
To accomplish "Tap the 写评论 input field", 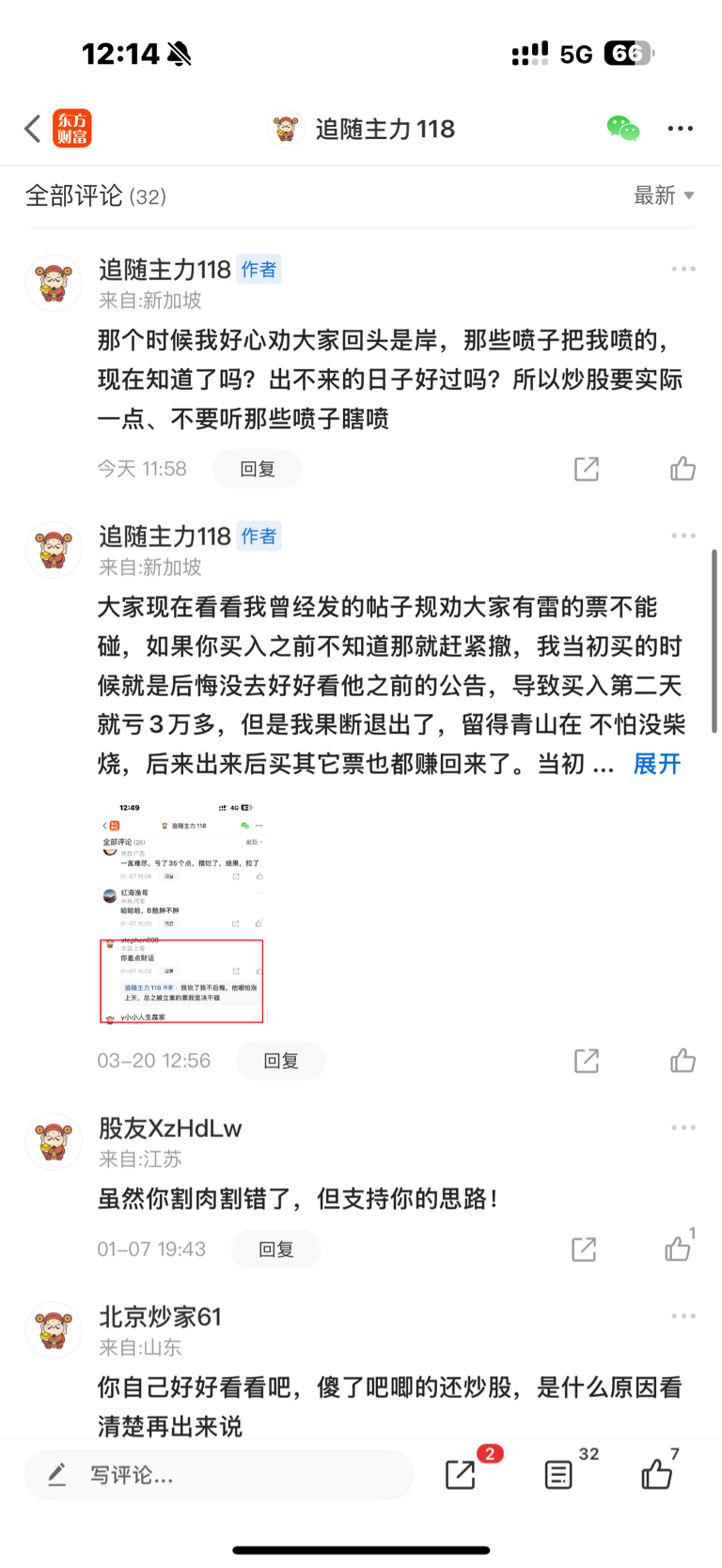I will (x=219, y=1475).
